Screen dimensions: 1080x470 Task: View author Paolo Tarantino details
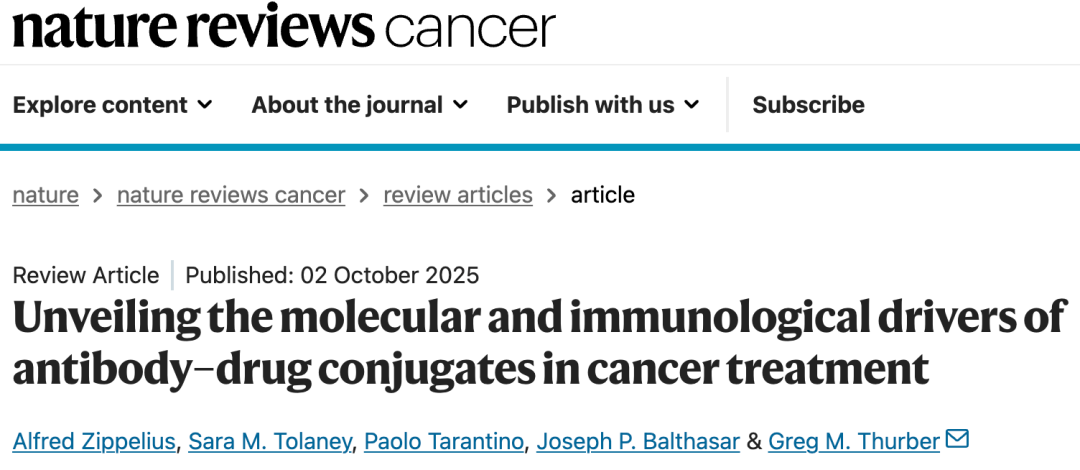(444, 441)
